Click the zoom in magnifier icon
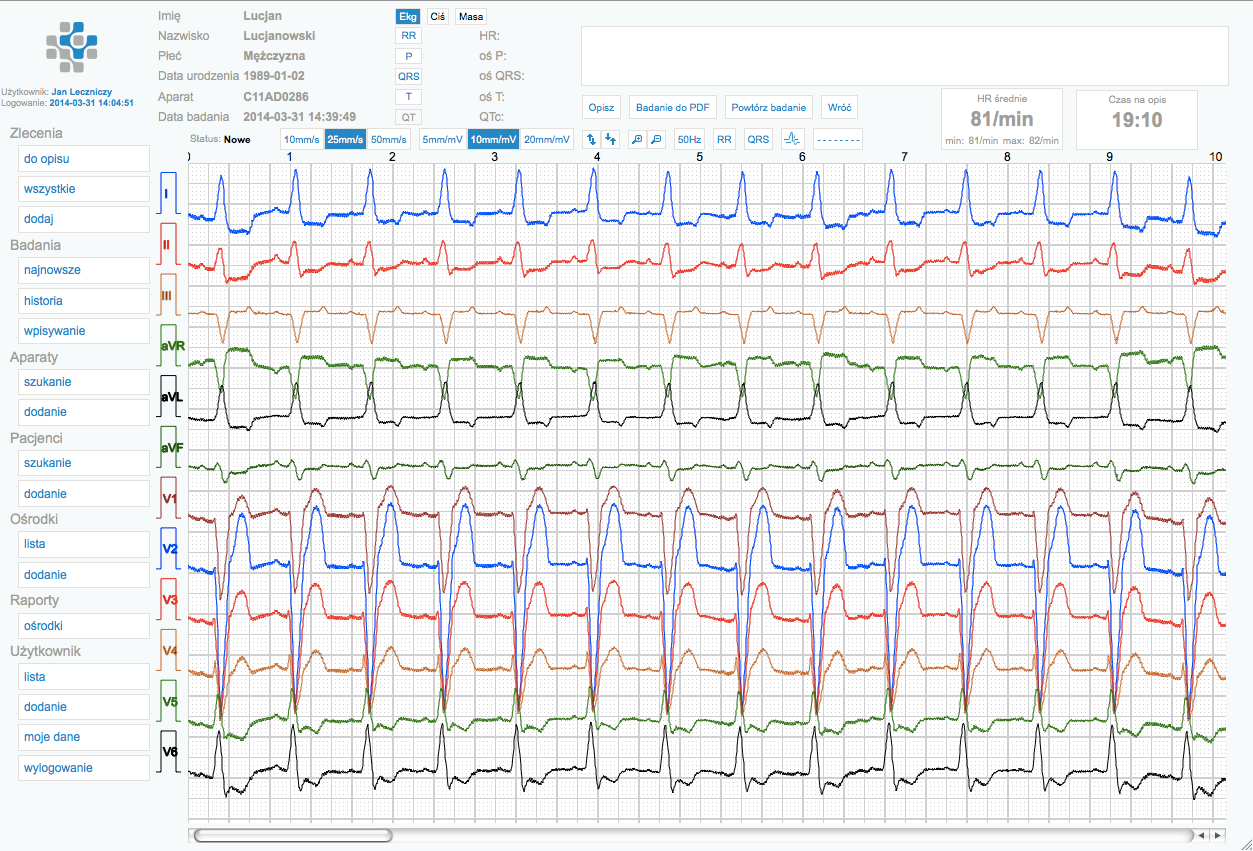This screenshot has height=851, width=1253. click(637, 140)
